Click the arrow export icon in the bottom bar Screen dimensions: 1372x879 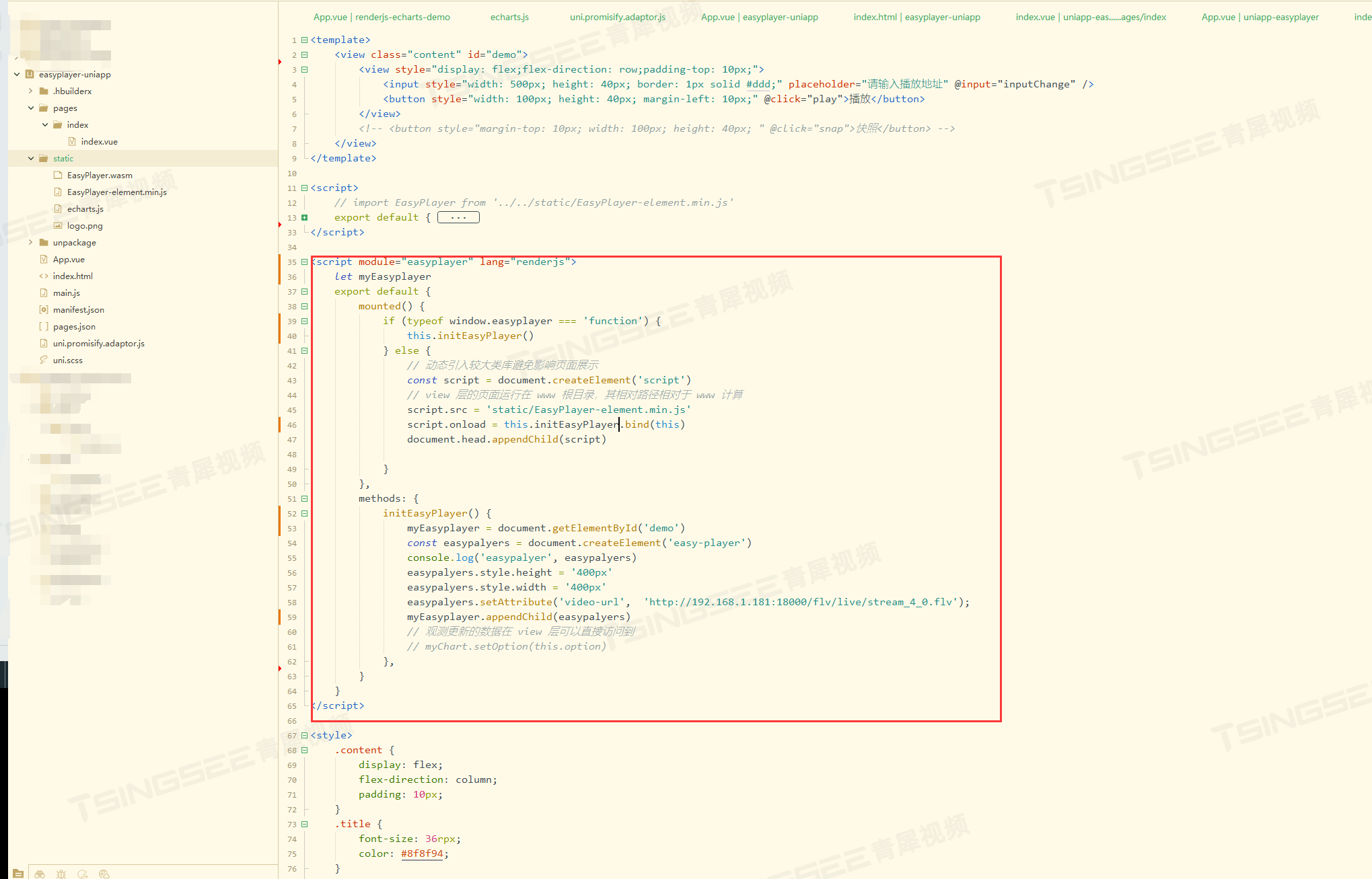(x=83, y=874)
